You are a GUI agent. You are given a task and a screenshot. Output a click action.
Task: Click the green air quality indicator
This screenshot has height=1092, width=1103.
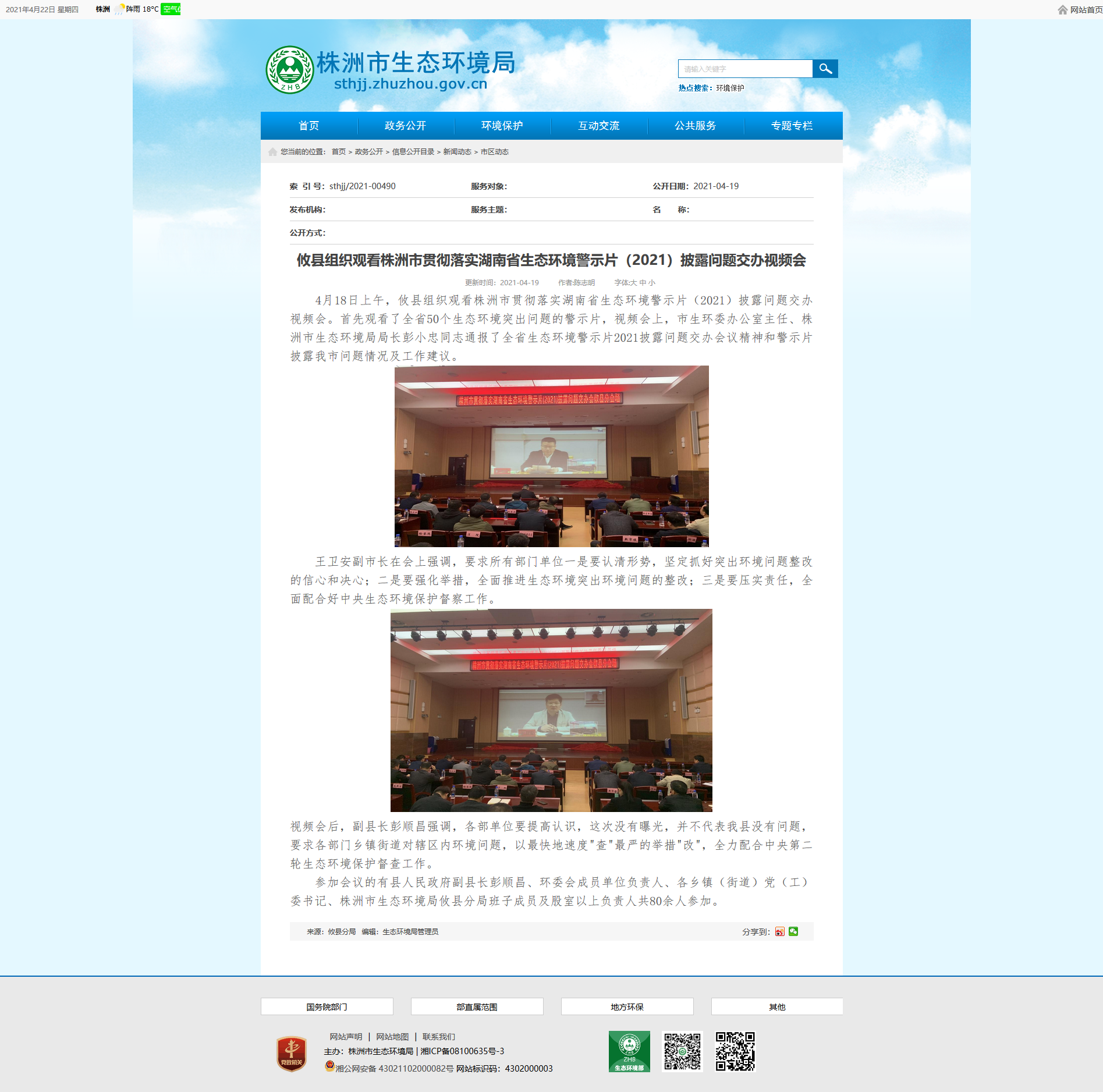tap(171, 9)
